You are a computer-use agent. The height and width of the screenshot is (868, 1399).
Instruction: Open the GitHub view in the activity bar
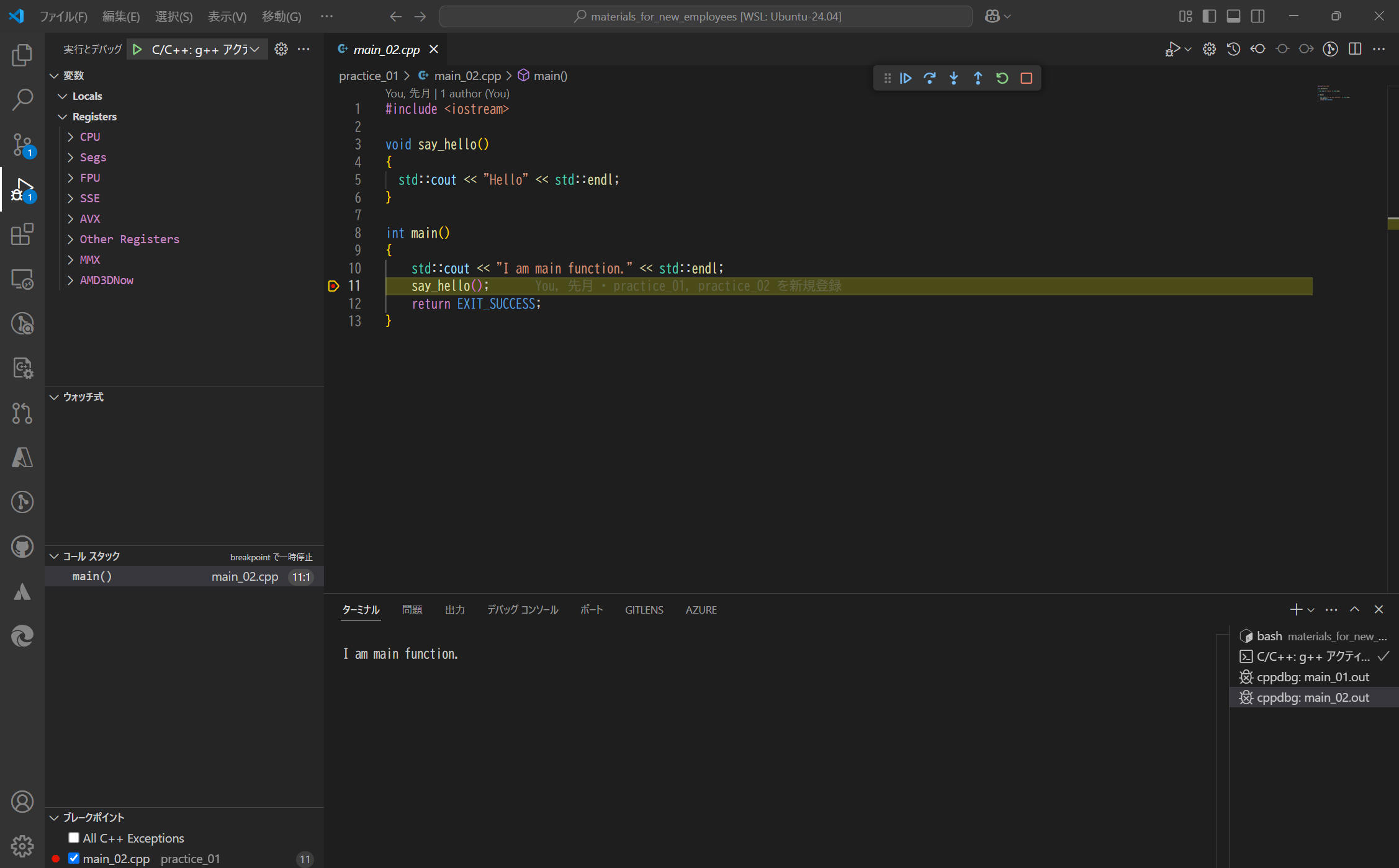click(x=22, y=547)
